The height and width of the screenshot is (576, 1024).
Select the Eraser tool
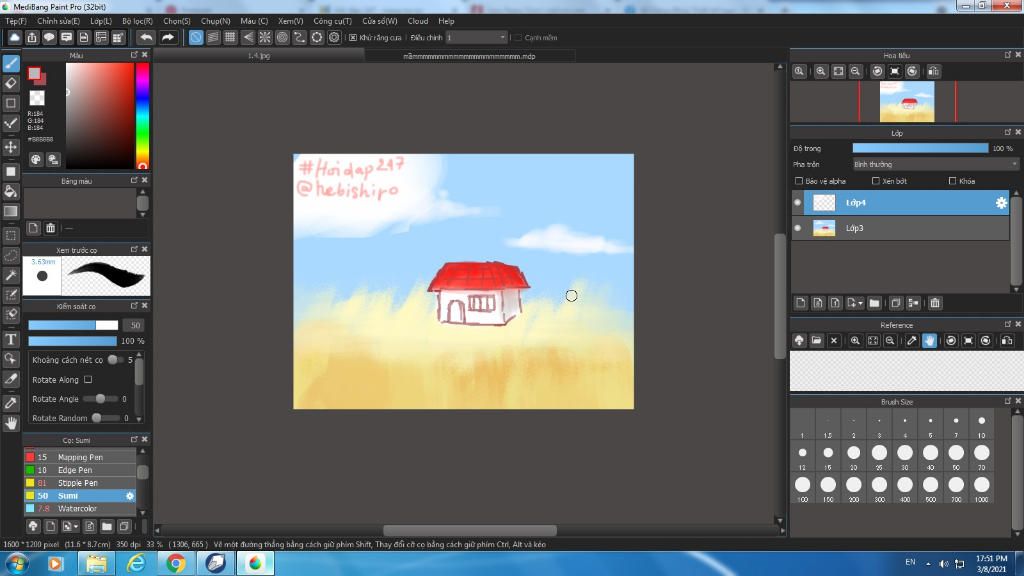(x=10, y=83)
